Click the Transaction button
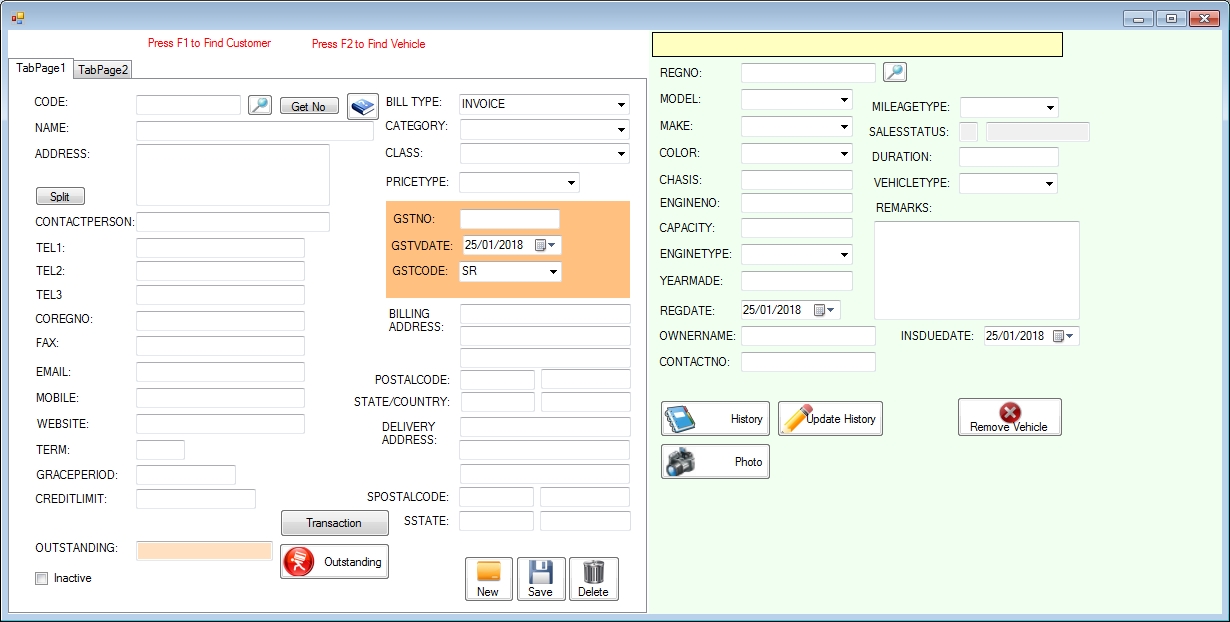 pyautogui.click(x=334, y=523)
